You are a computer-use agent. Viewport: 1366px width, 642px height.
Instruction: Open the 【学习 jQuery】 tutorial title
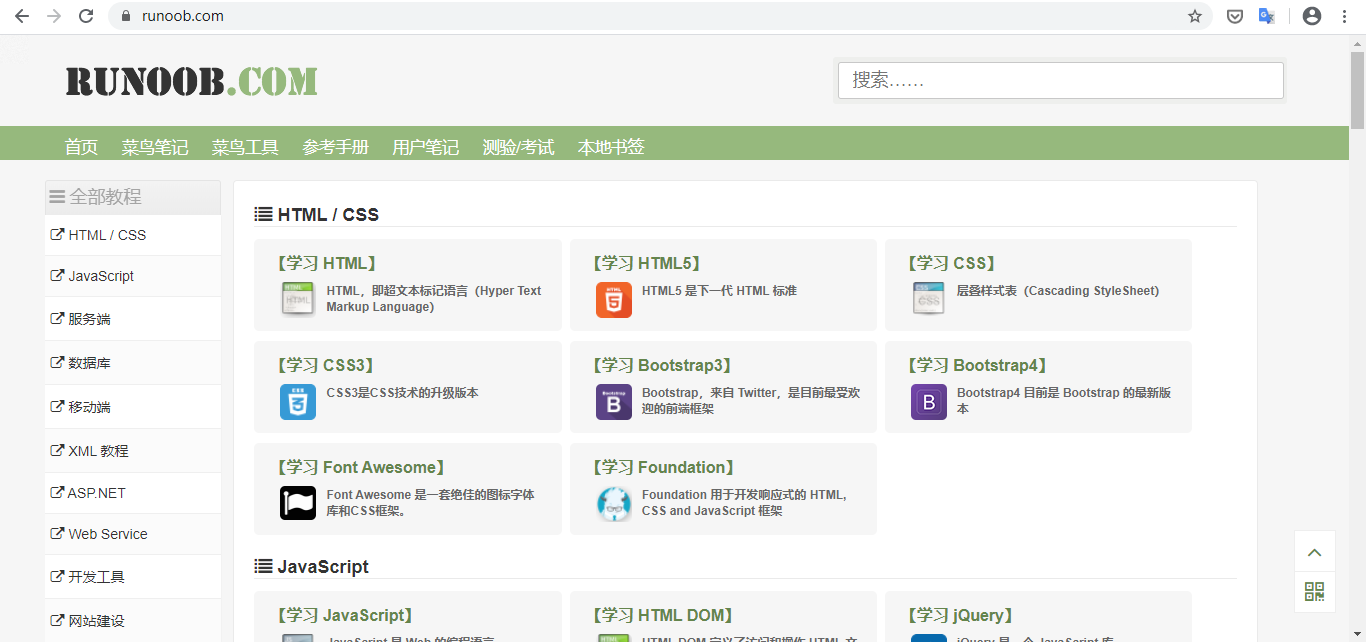click(962, 615)
